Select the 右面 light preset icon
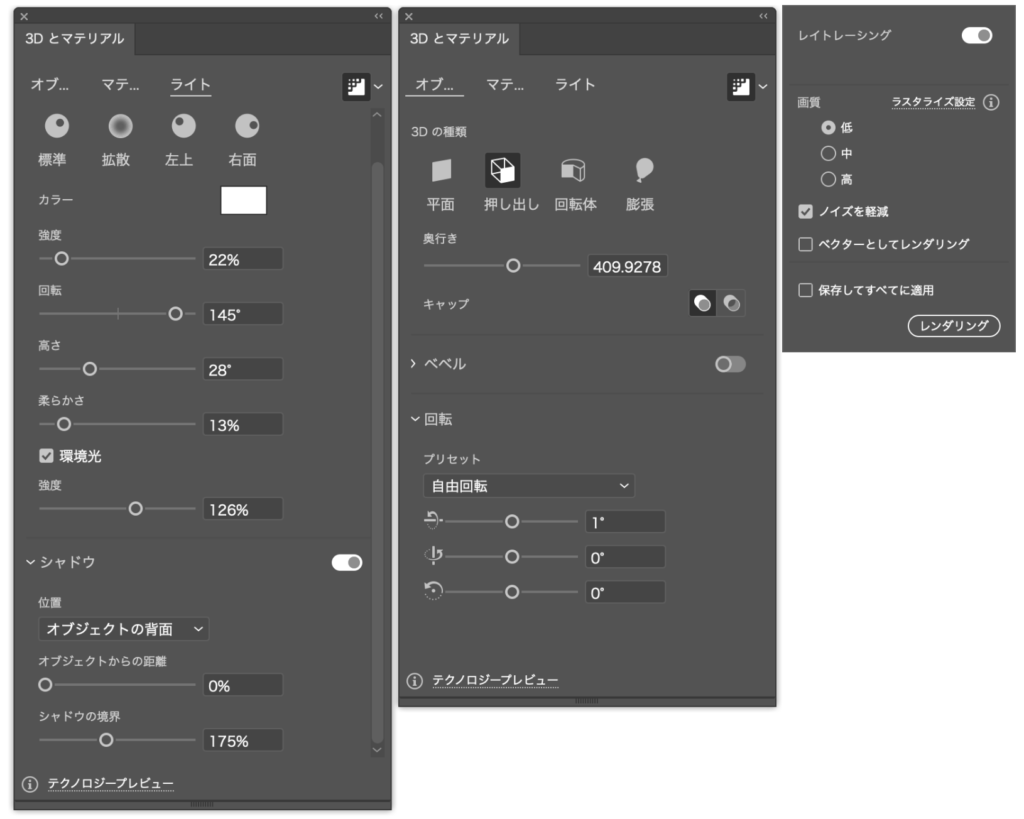Screen dimensions: 1024x819 tap(247, 126)
